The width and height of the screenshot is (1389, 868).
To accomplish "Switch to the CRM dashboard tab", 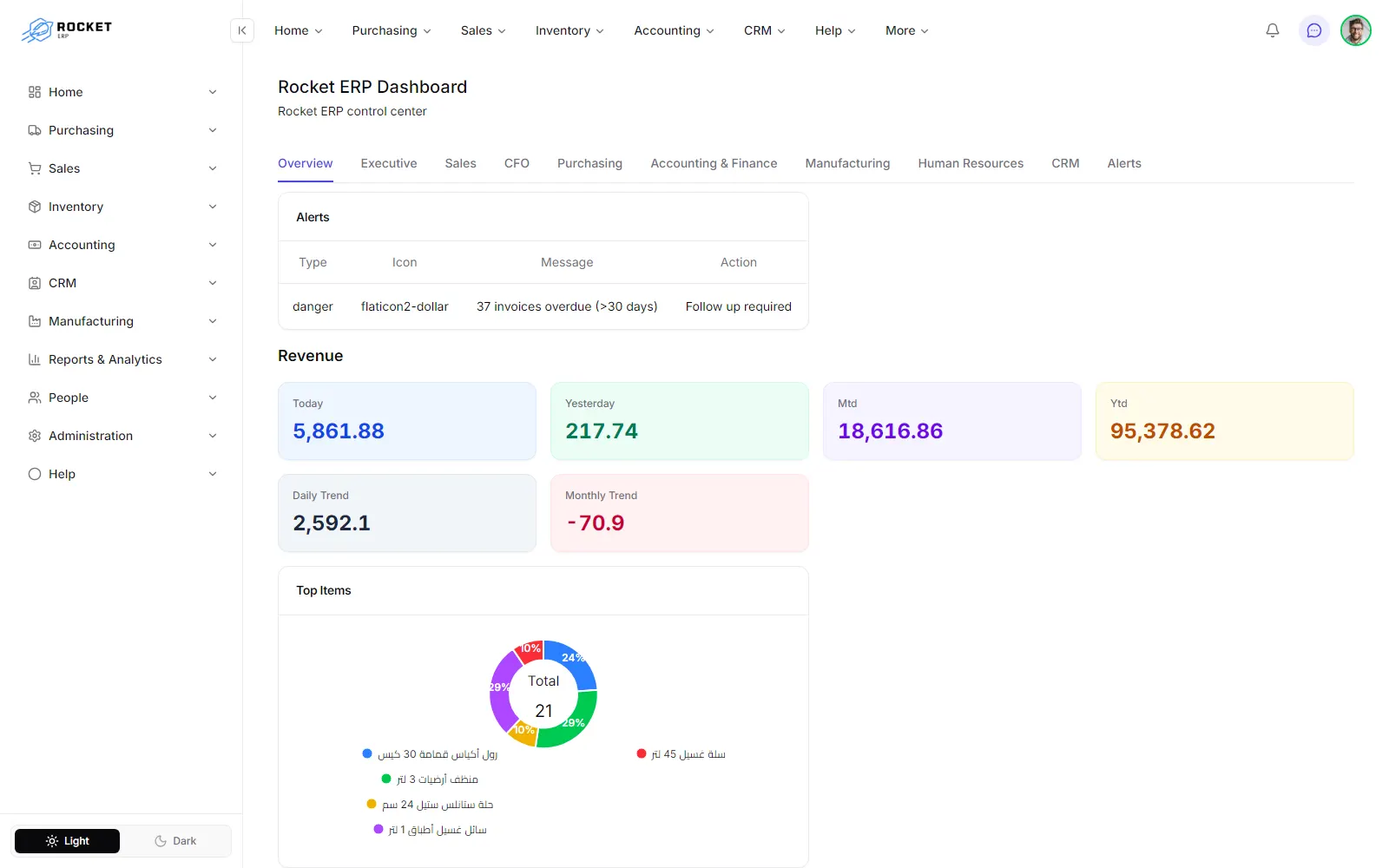I will click(x=1066, y=163).
